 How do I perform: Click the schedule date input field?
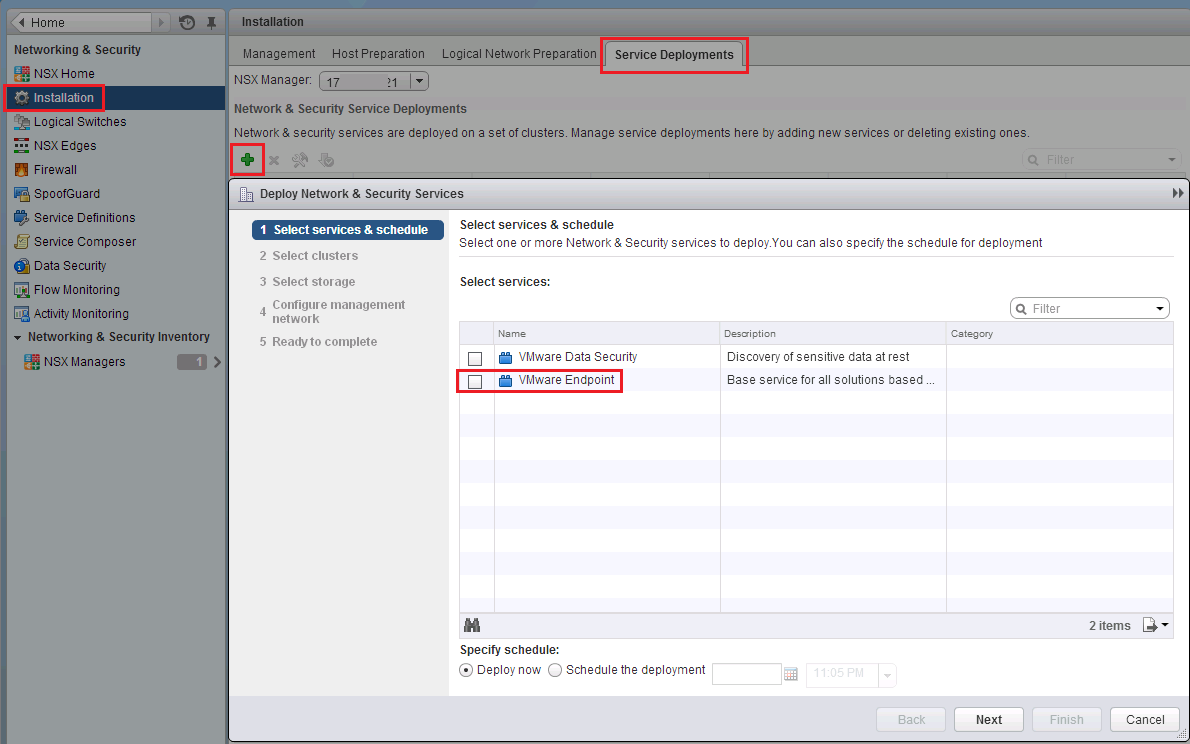[747, 674]
